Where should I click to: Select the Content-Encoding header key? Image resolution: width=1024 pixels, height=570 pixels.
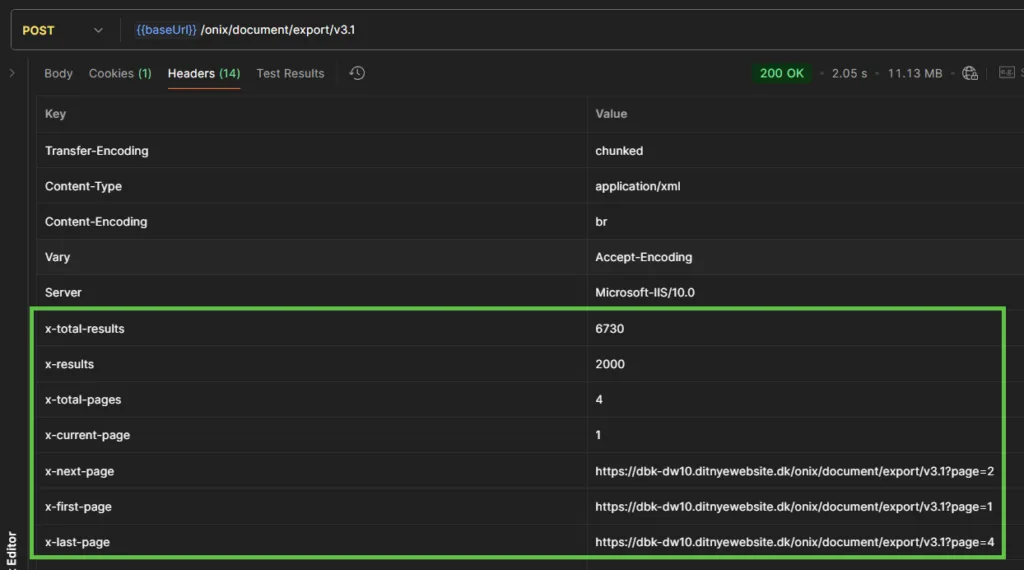pos(96,221)
